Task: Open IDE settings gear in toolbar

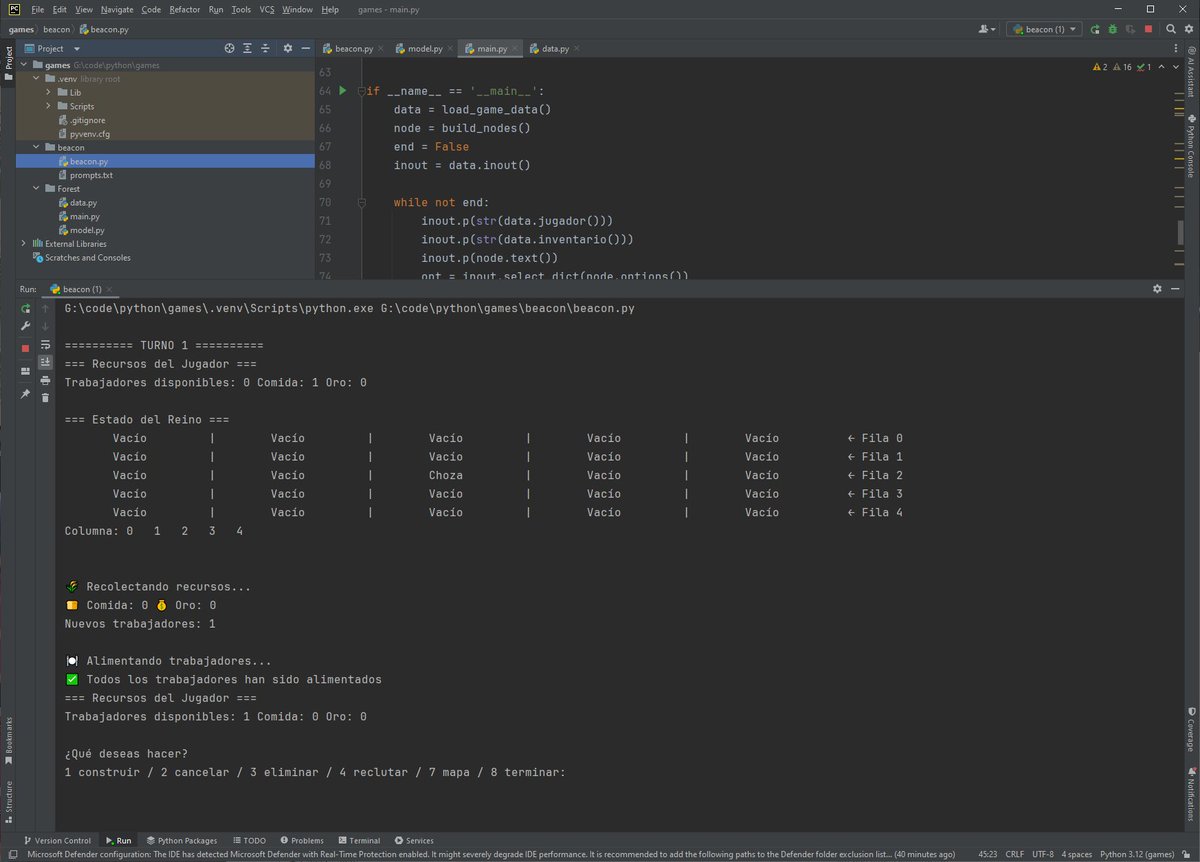Action: (x=1188, y=29)
